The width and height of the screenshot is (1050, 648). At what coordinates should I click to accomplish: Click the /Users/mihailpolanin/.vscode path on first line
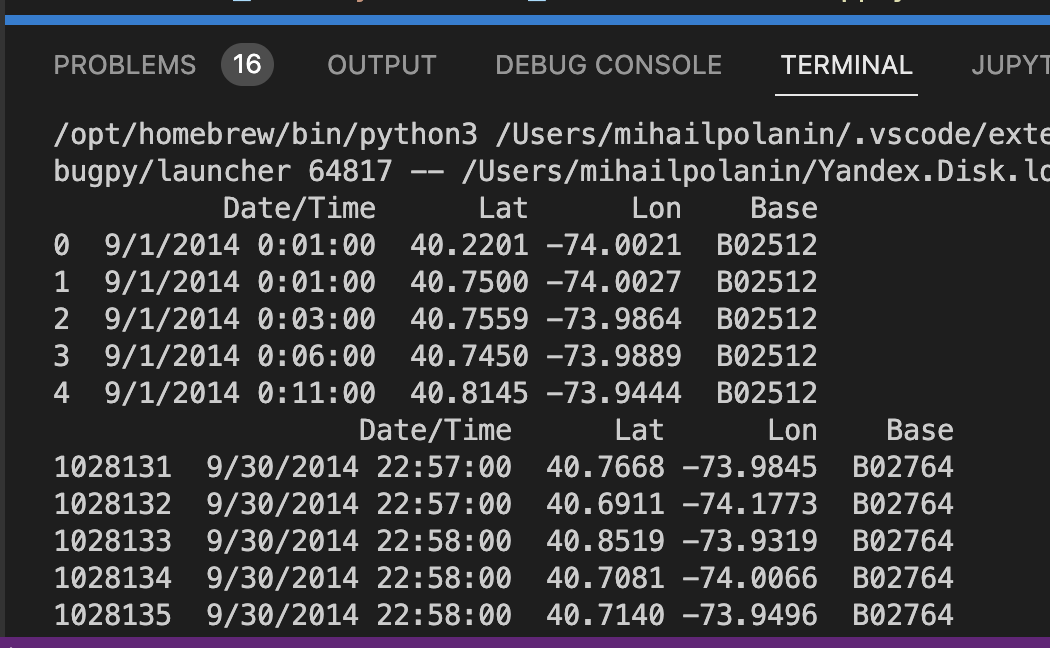pyautogui.click(x=770, y=134)
